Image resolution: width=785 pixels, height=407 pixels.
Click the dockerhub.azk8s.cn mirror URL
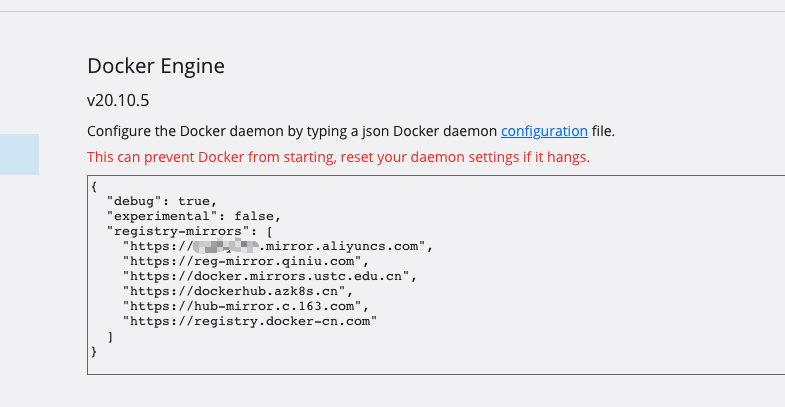point(238,291)
